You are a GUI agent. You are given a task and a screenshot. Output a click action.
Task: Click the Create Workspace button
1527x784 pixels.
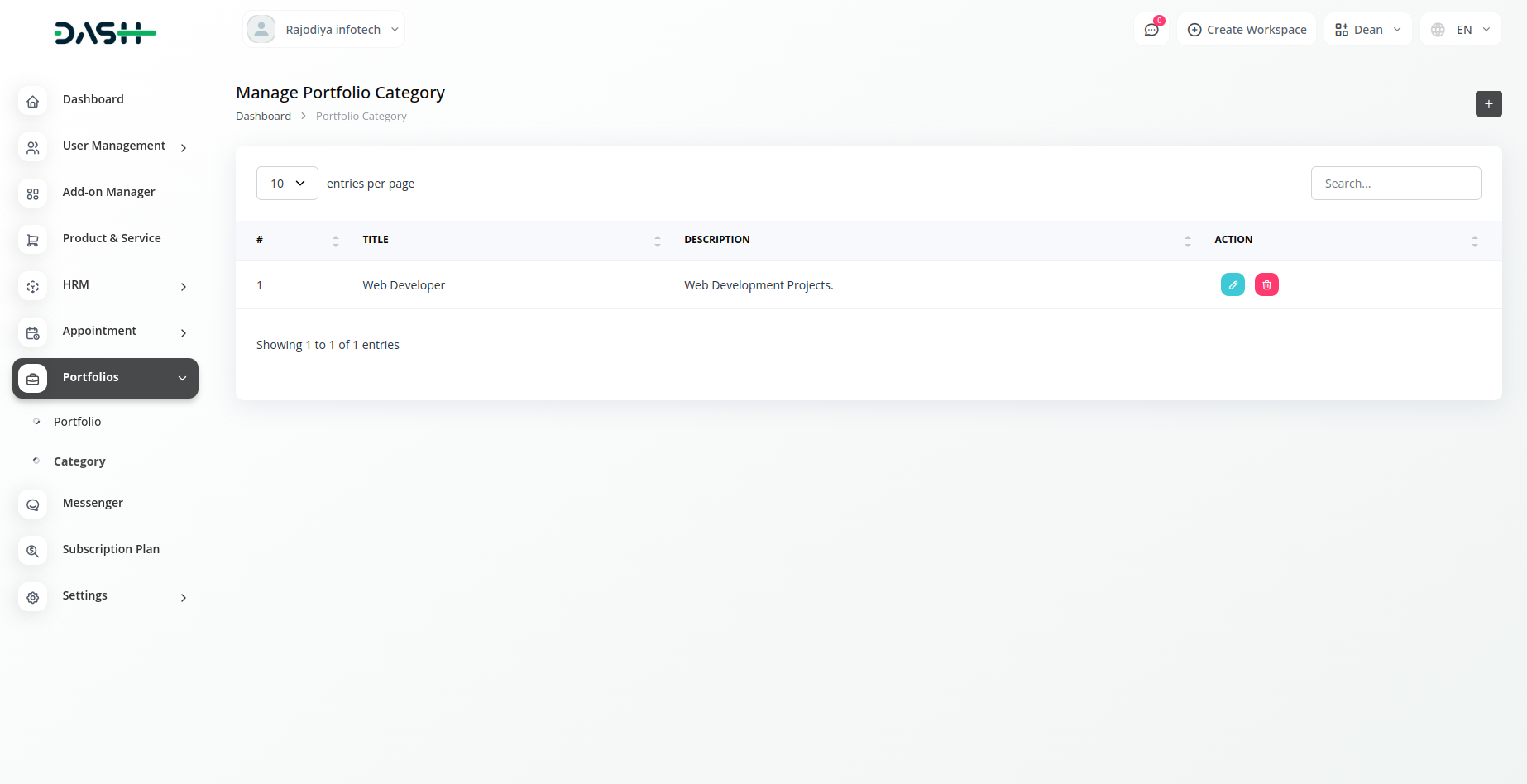tap(1247, 30)
